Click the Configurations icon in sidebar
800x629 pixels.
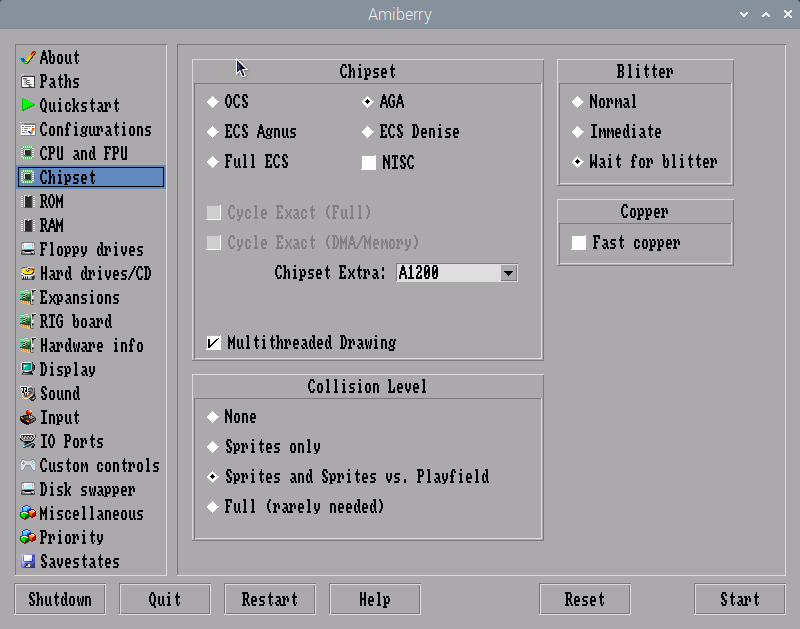28,130
